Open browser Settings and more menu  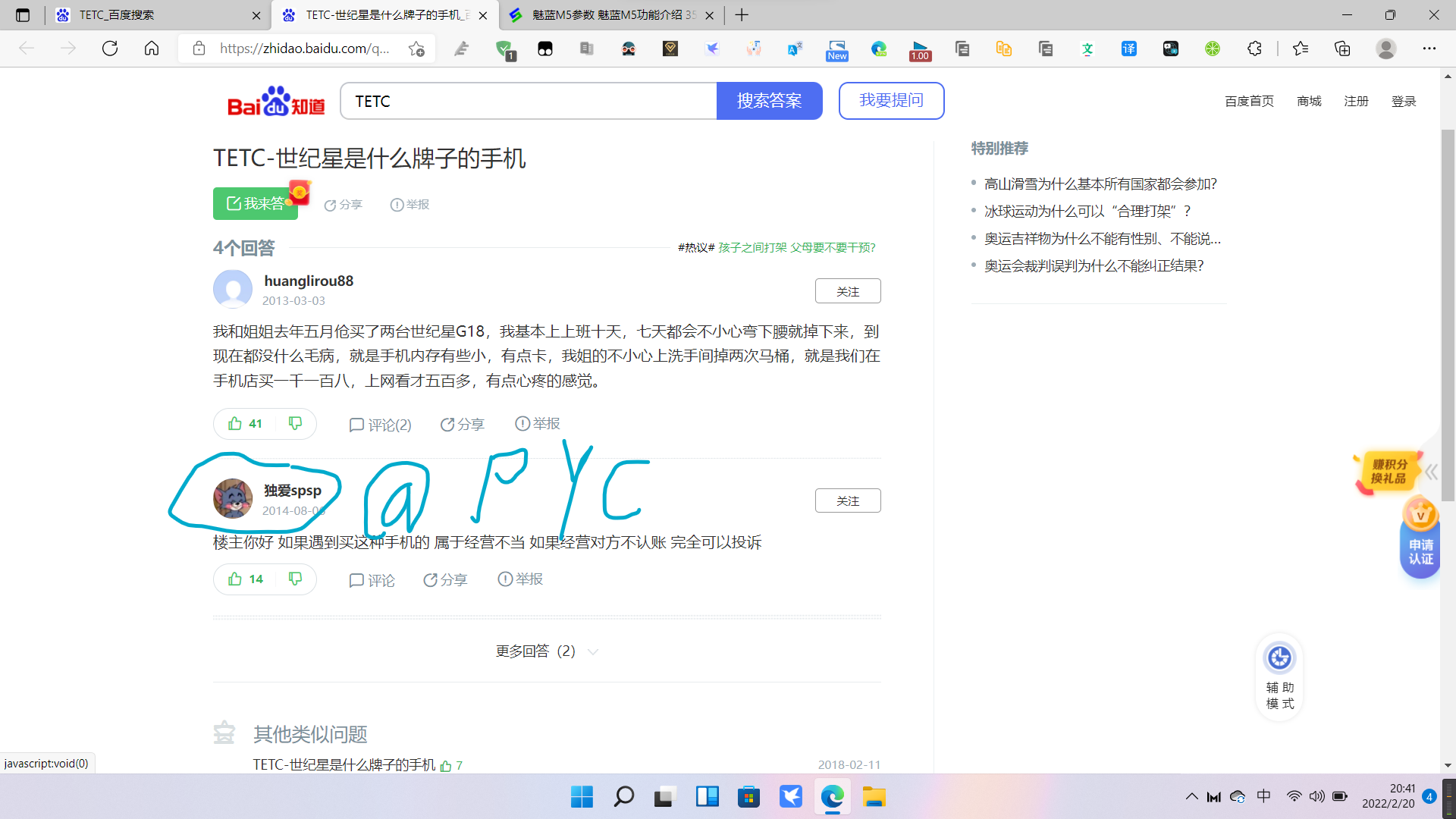tap(1429, 49)
